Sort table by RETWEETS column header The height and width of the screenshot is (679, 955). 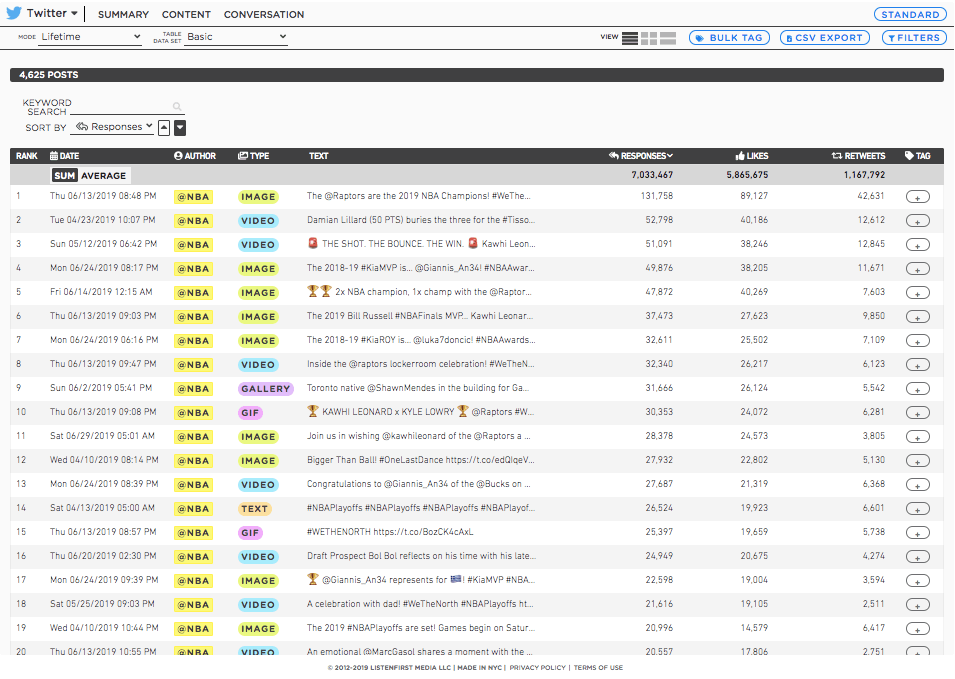point(859,156)
